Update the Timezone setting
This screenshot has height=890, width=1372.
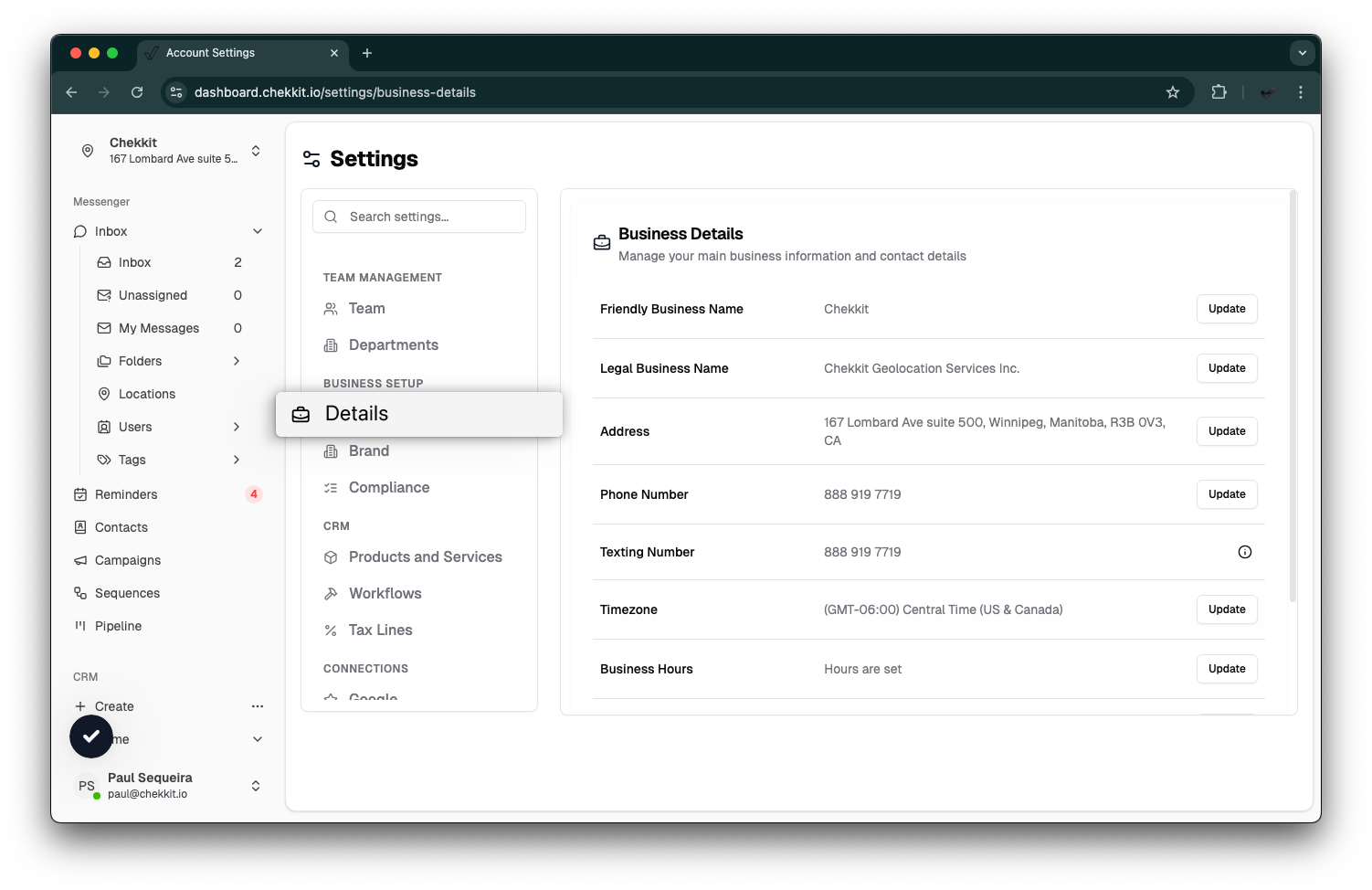click(x=1227, y=609)
